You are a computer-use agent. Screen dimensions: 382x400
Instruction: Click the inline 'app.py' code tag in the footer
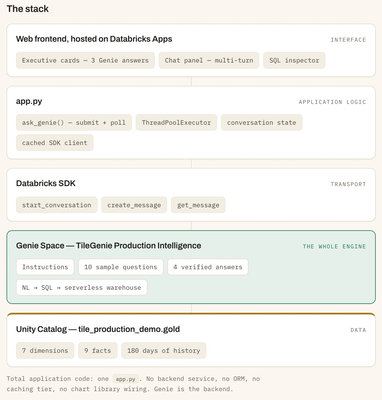pyautogui.click(x=125, y=379)
